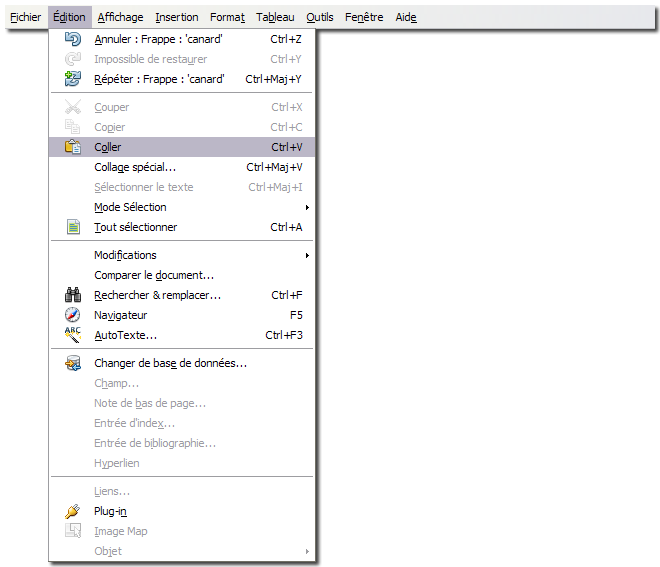This screenshot has height=567, width=660.
Task: Choose Changer de base de données...
Action: point(182,363)
